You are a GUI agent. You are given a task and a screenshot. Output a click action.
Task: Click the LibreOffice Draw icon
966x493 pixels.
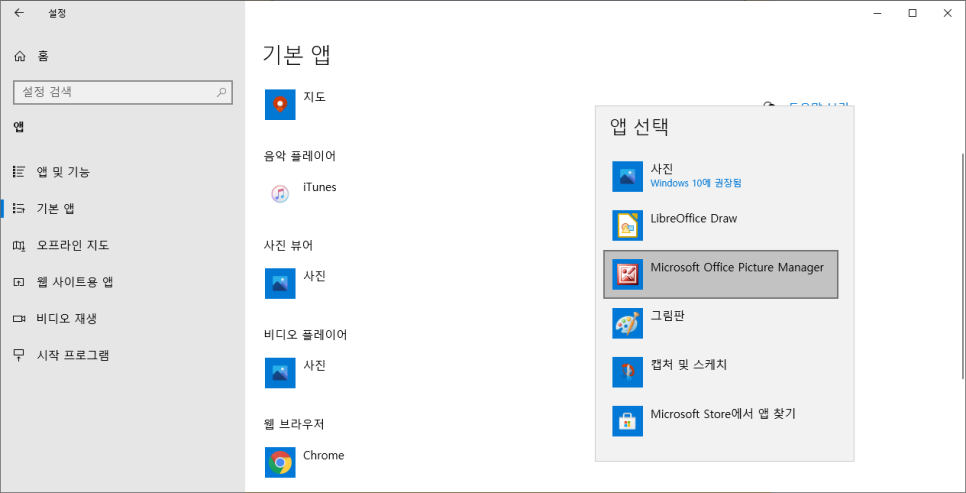coord(628,226)
